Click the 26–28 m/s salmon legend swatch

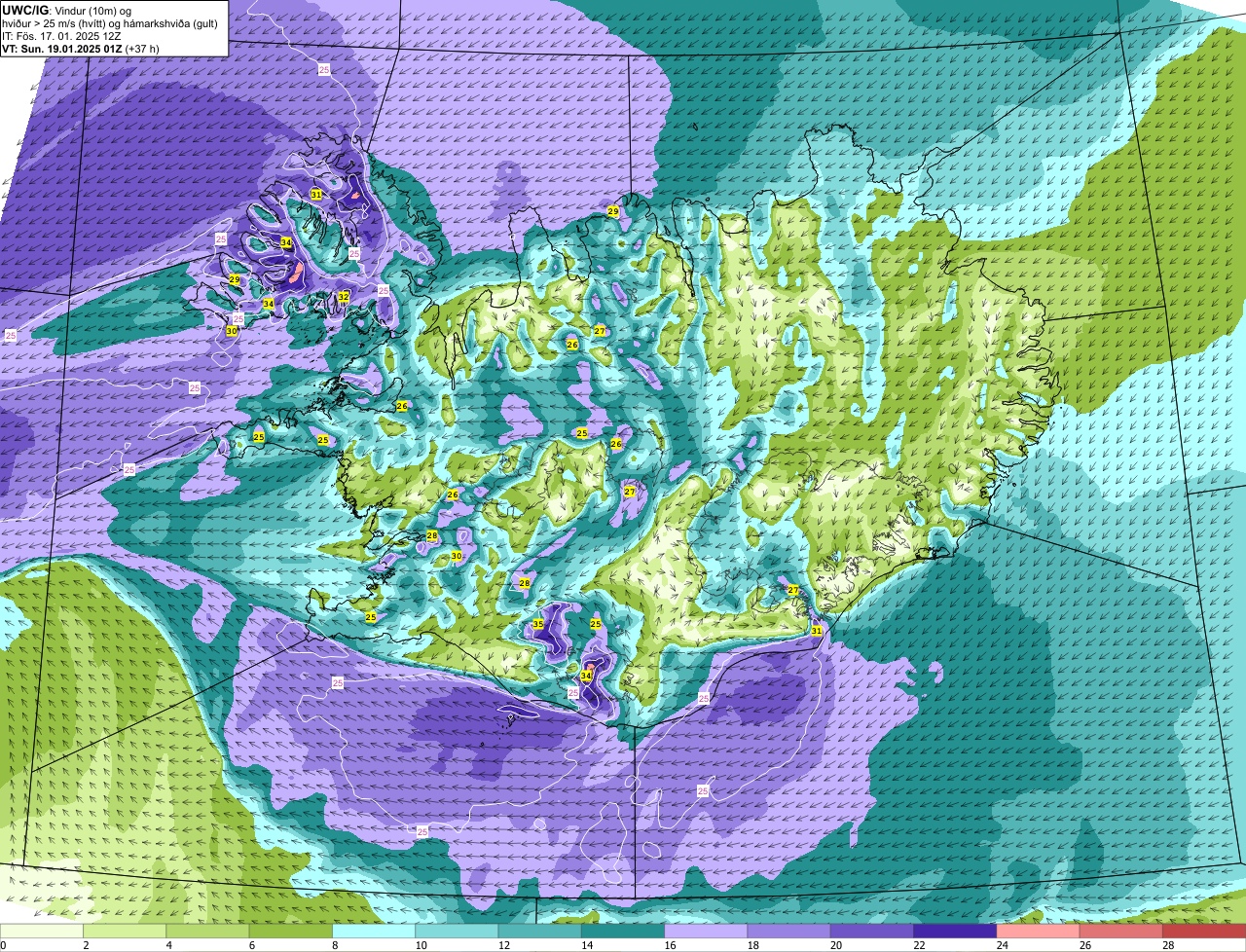(1121, 931)
